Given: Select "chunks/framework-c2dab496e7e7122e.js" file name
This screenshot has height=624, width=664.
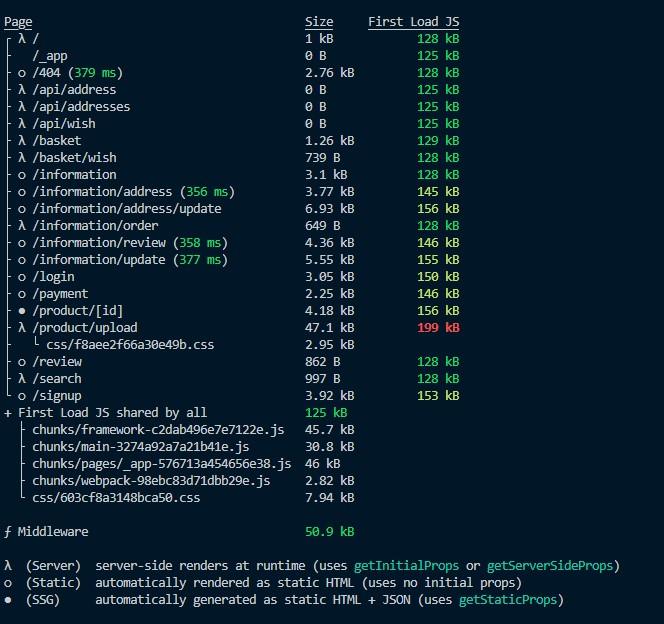Looking at the screenshot, I should click(x=158, y=430).
